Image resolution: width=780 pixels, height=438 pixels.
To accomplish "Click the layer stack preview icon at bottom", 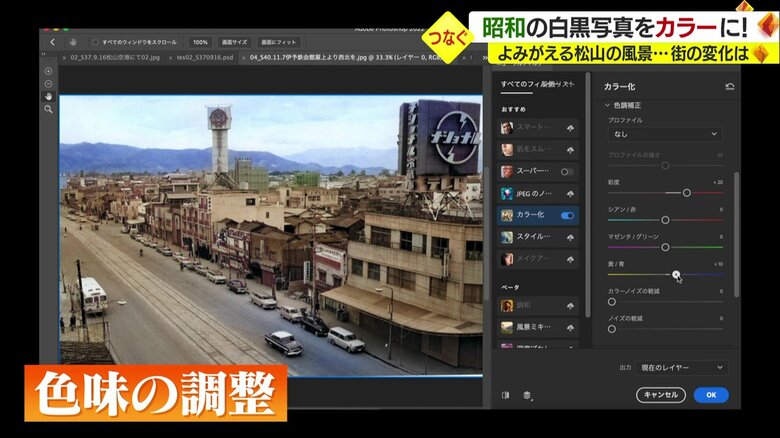I will point(527,395).
